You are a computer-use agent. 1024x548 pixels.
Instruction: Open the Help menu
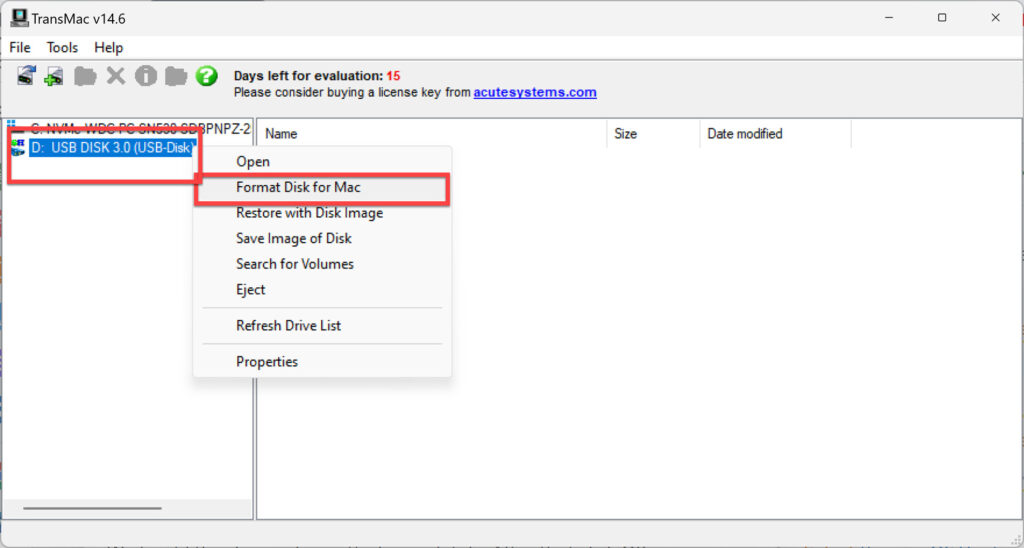click(x=108, y=48)
